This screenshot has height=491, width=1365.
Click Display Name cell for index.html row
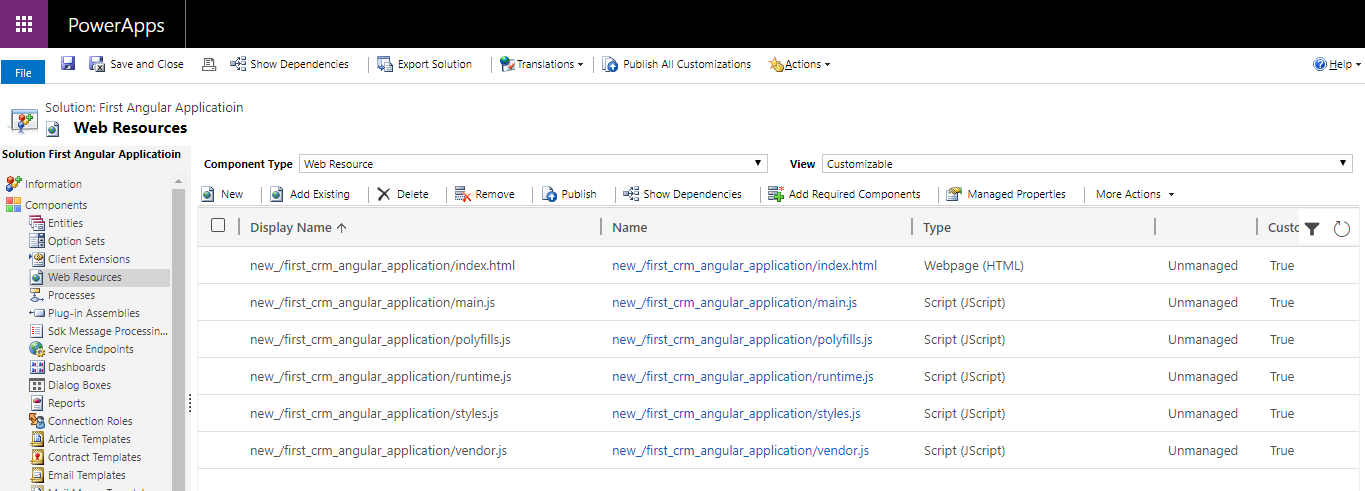[382, 265]
